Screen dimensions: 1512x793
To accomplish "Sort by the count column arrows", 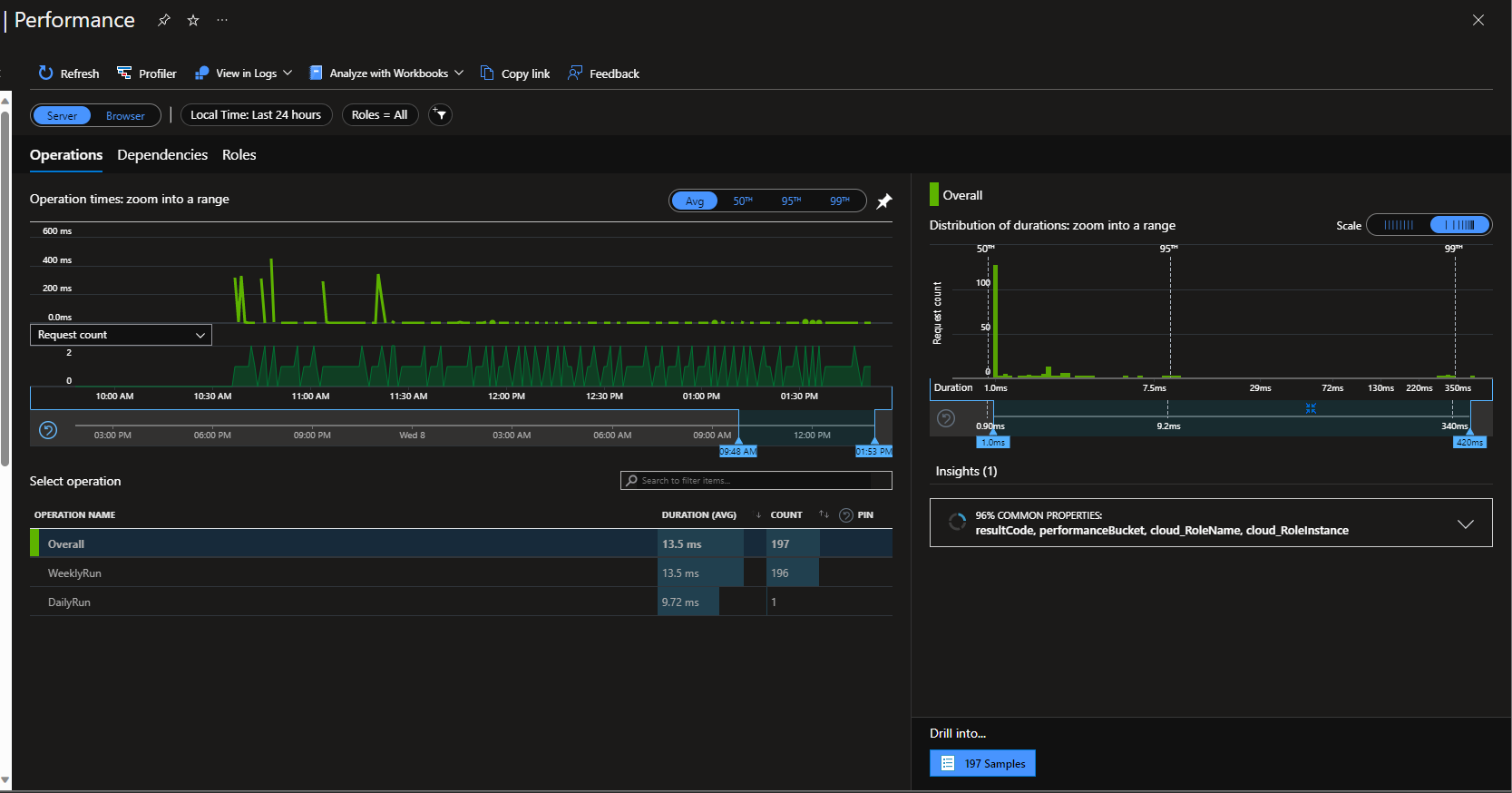I will point(824,514).
